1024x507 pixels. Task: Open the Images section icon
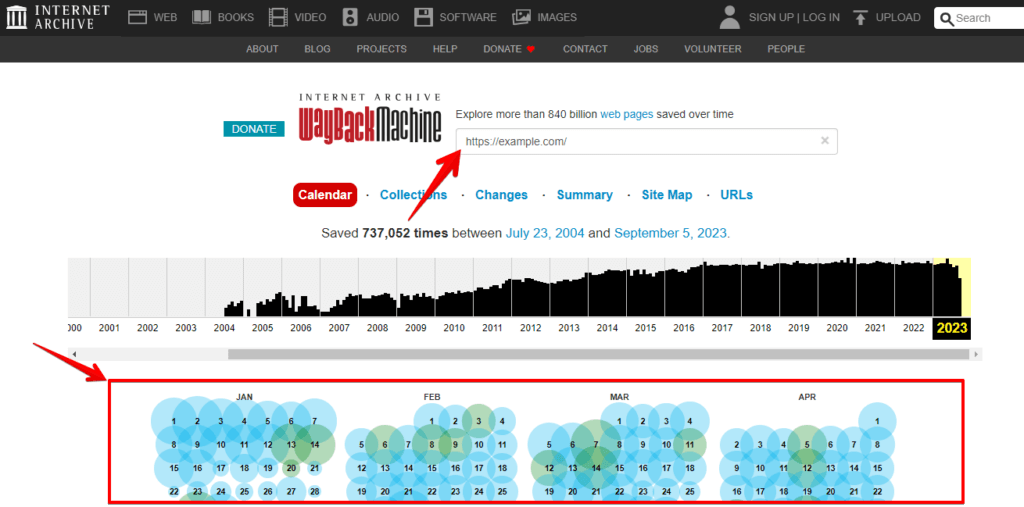(x=521, y=18)
